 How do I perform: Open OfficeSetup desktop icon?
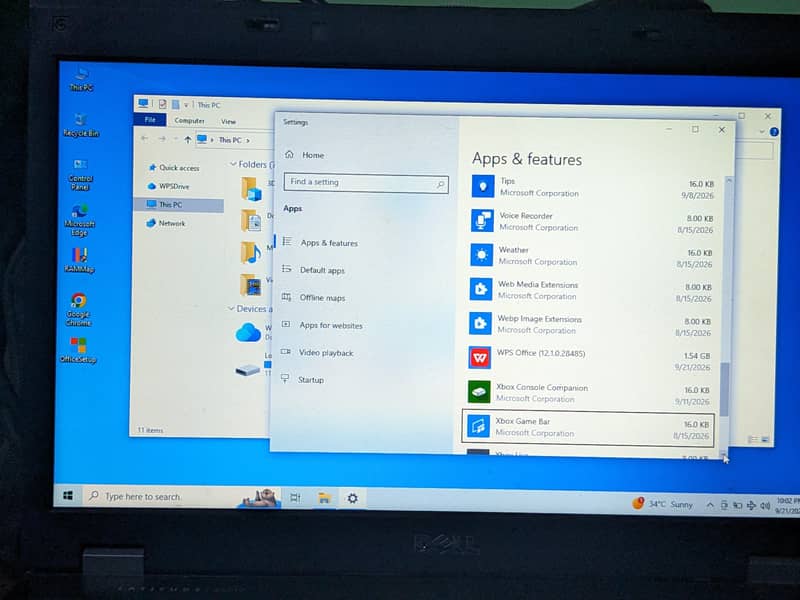(x=78, y=349)
